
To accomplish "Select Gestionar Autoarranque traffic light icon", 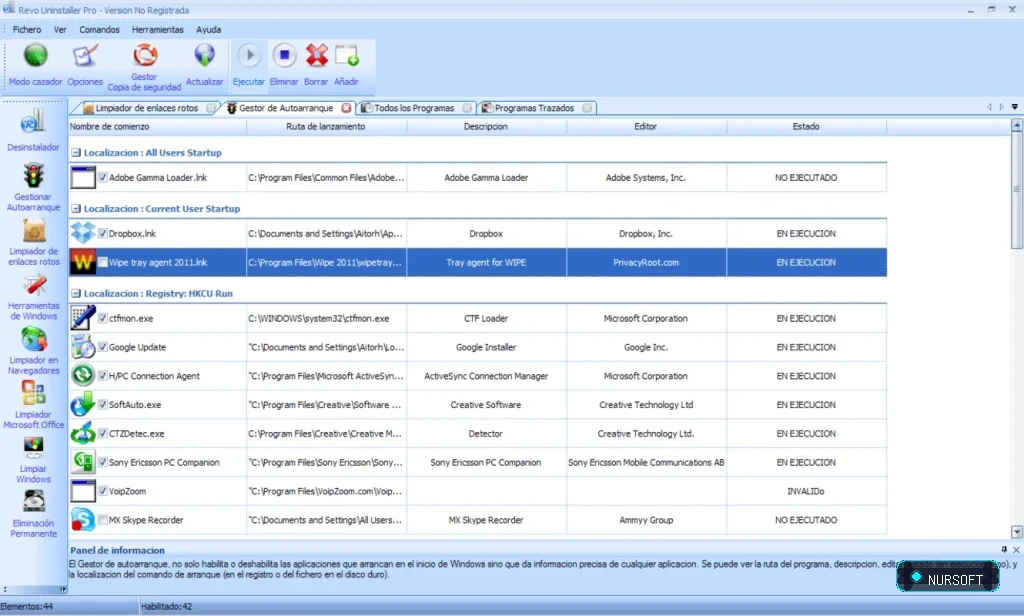I will coord(33,175).
